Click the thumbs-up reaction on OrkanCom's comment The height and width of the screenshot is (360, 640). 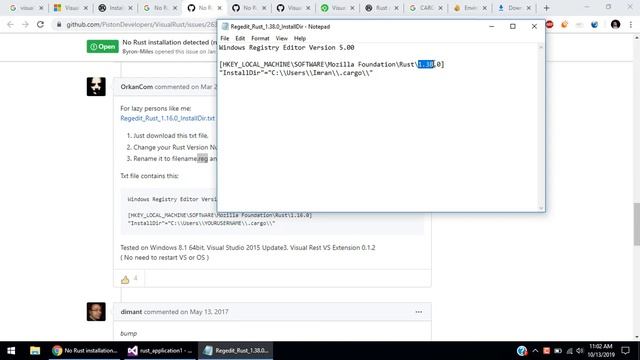(125, 280)
